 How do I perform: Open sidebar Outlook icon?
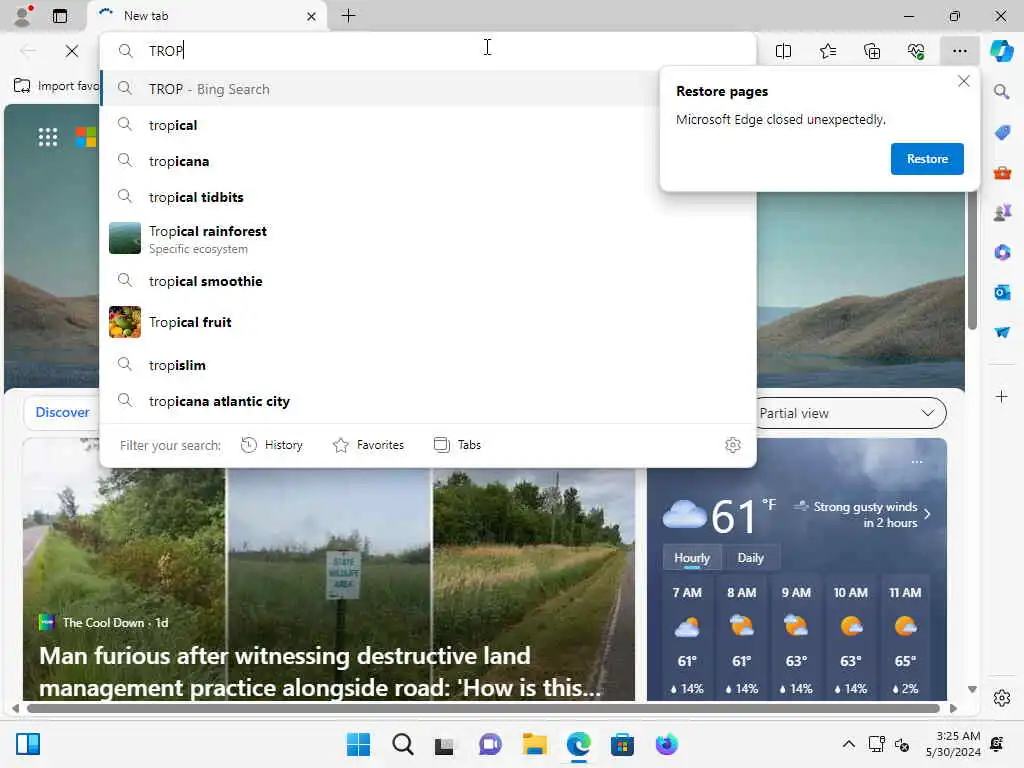[1002, 293]
